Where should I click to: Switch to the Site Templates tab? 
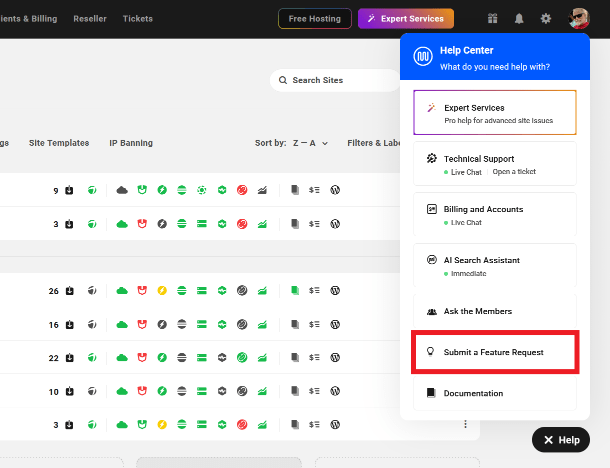(59, 143)
